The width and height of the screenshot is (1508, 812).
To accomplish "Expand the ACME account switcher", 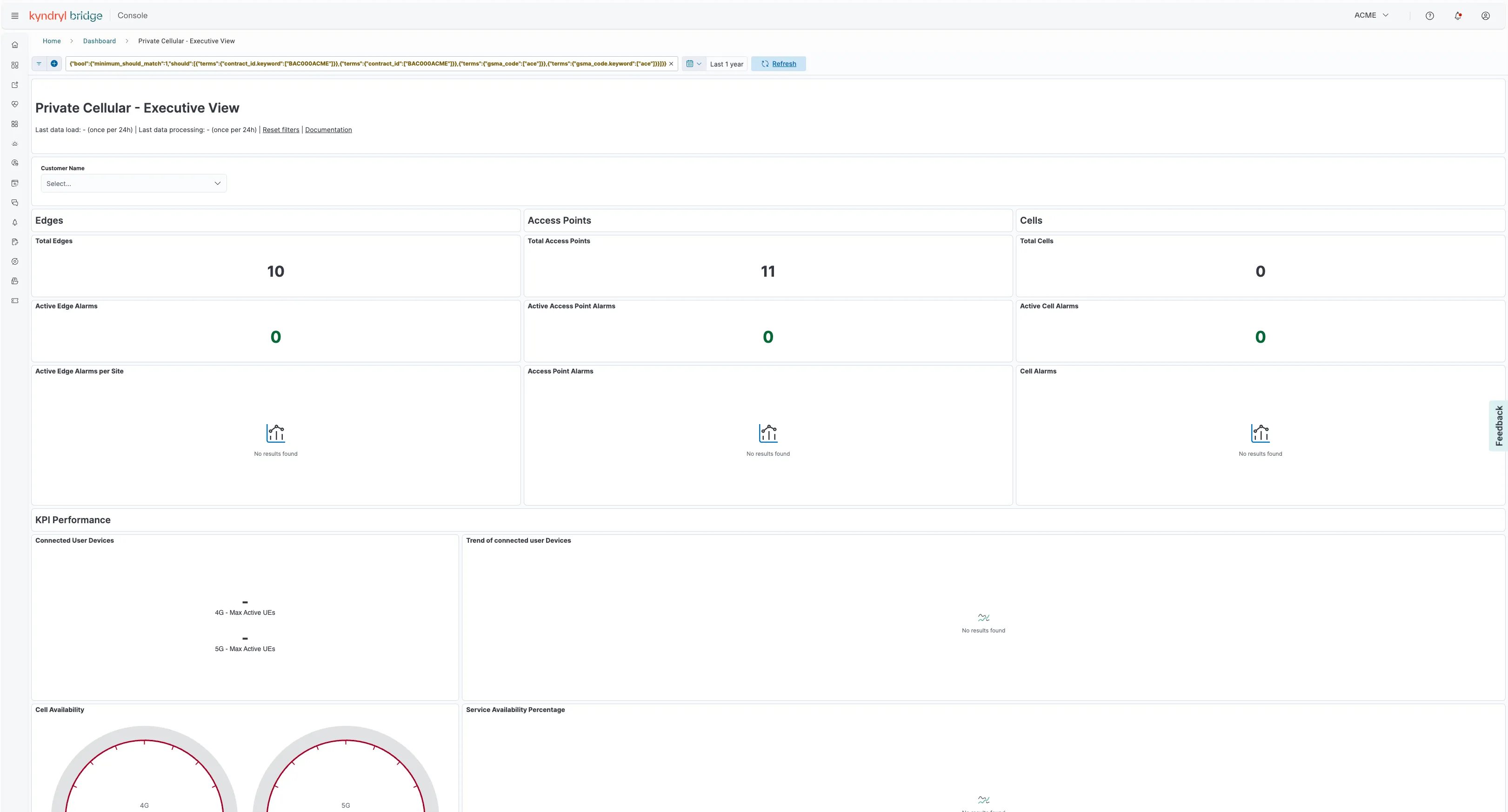I will pos(1371,15).
